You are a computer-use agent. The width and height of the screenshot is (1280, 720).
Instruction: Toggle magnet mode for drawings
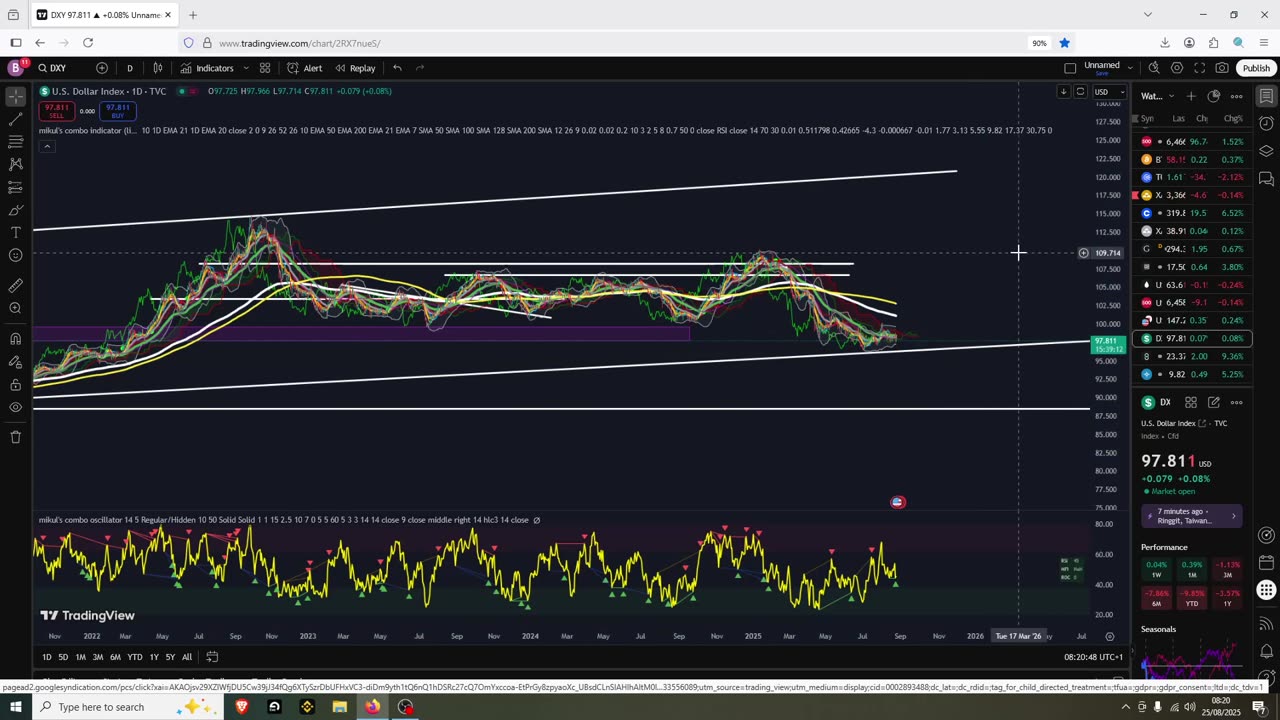(15, 338)
